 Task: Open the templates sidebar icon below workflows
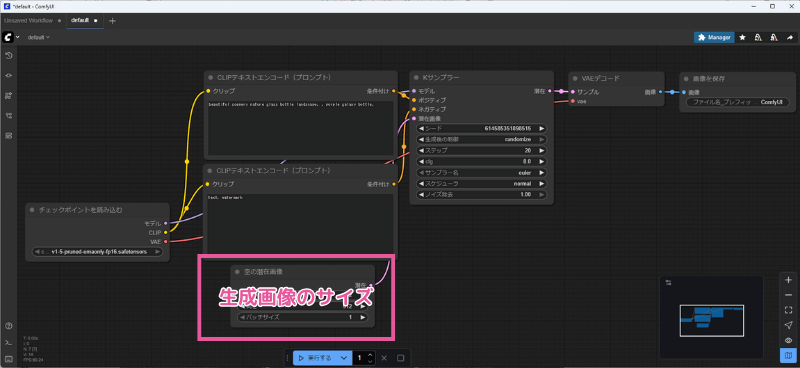click(8, 135)
